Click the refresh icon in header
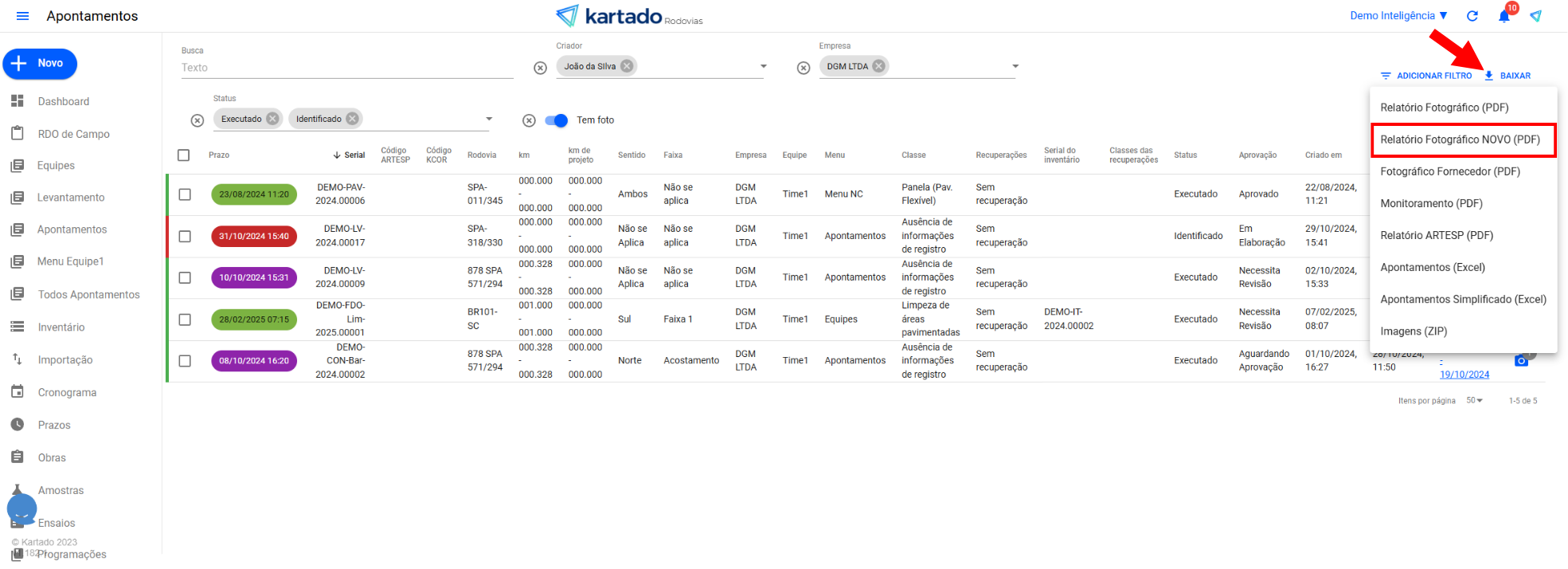 [1472, 16]
